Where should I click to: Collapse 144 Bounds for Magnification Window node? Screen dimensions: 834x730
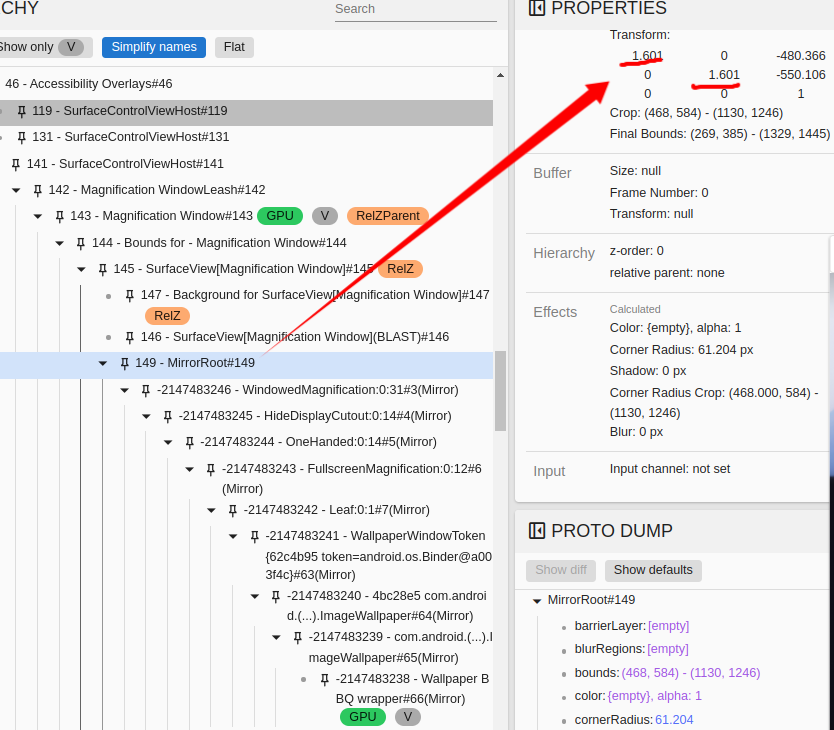pyautogui.click(x=60, y=243)
